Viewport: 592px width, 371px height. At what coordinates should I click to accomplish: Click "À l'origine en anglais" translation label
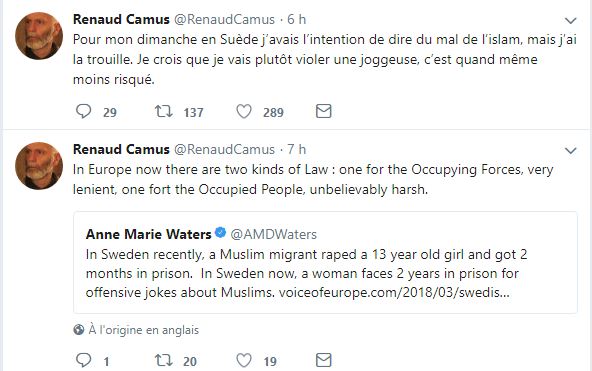click(x=143, y=330)
